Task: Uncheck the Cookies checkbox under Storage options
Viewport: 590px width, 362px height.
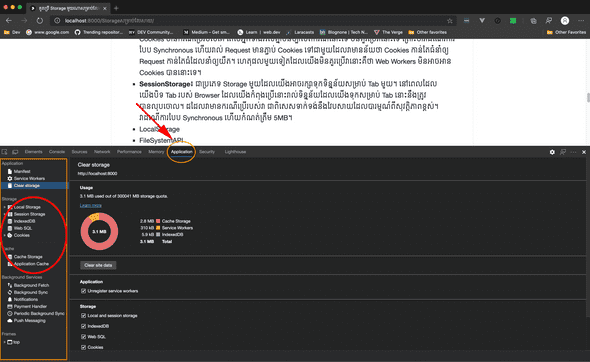Action: point(84,347)
